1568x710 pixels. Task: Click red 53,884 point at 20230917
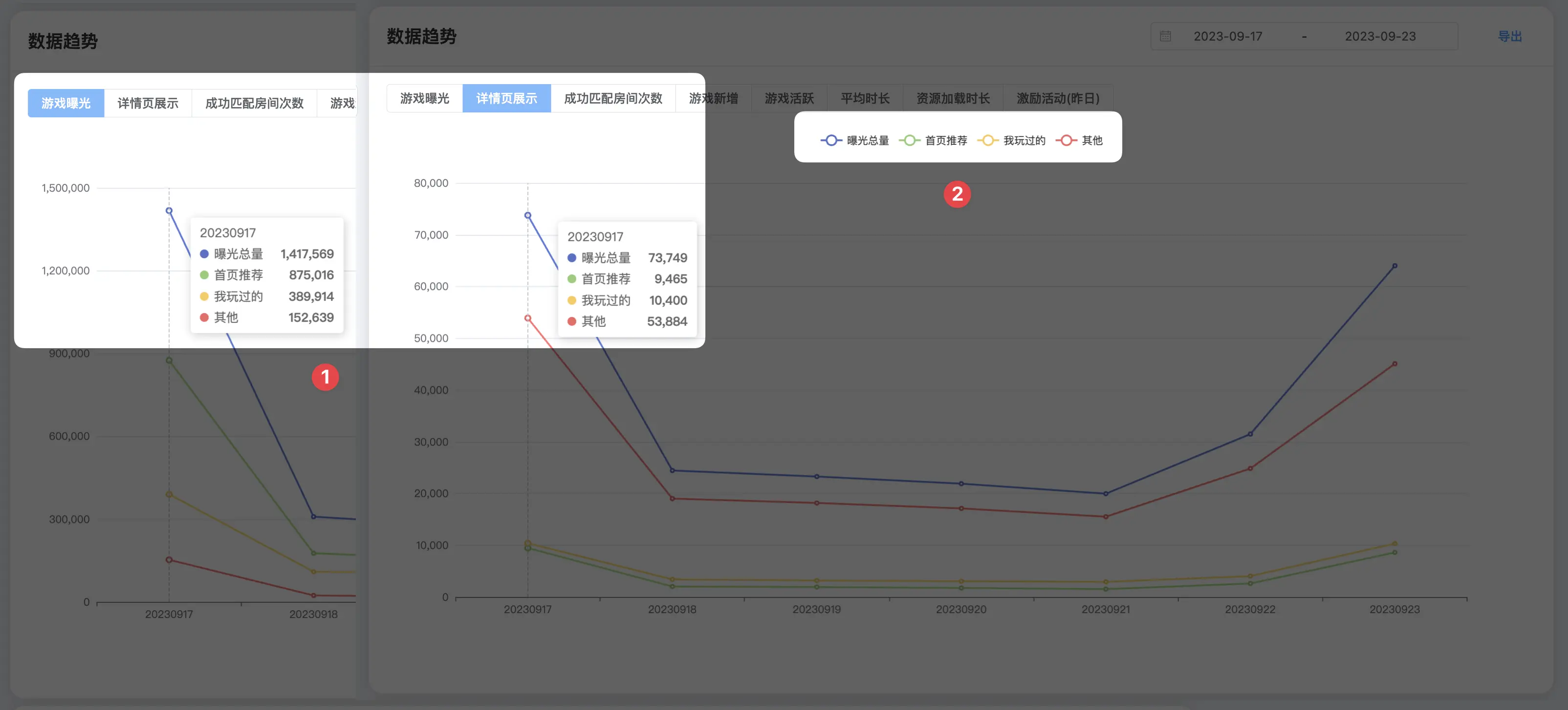(528, 318)
